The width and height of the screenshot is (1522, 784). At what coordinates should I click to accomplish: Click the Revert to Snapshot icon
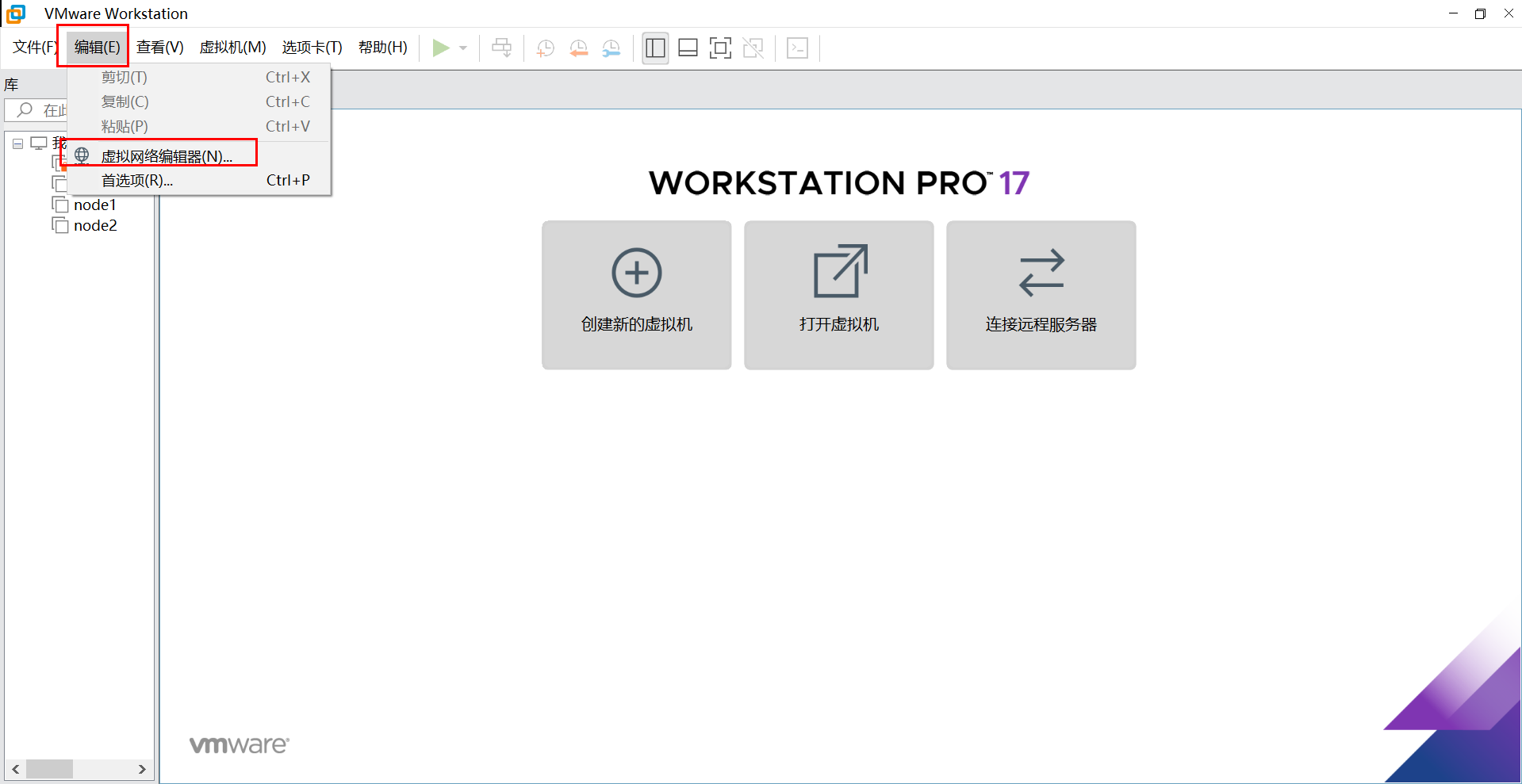[579, 48]
